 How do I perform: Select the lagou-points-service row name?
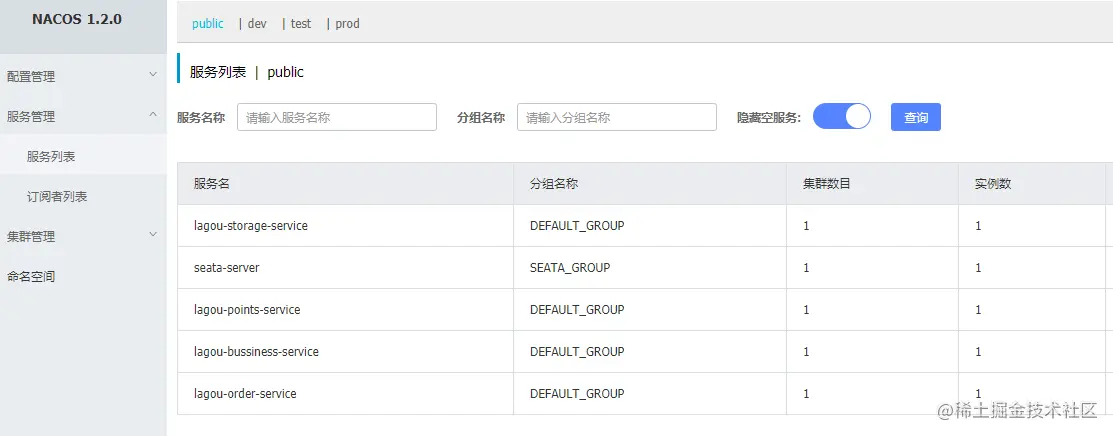click(x=247, y=310)
